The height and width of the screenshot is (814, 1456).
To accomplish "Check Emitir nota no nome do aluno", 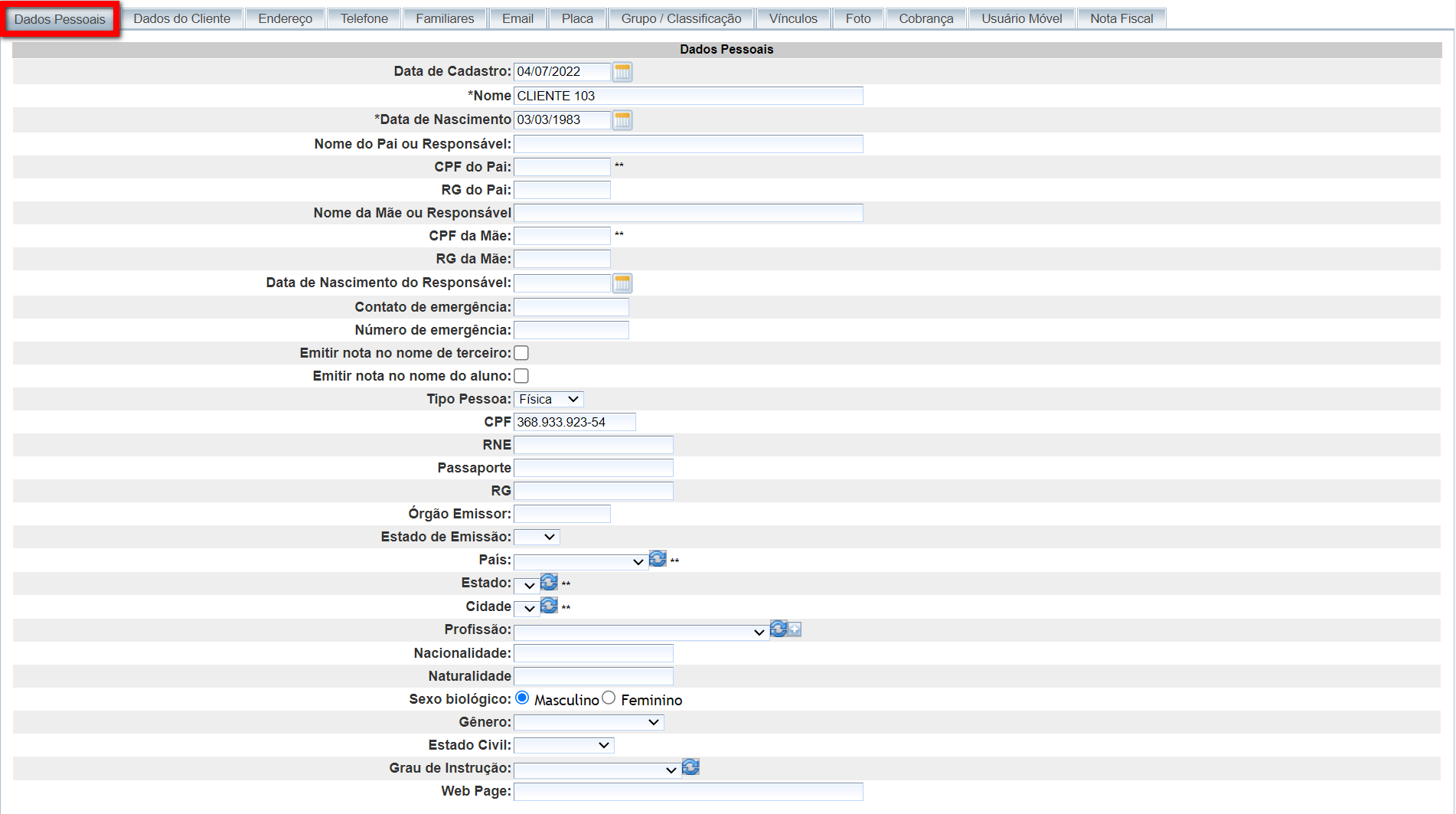I will 521,376.
